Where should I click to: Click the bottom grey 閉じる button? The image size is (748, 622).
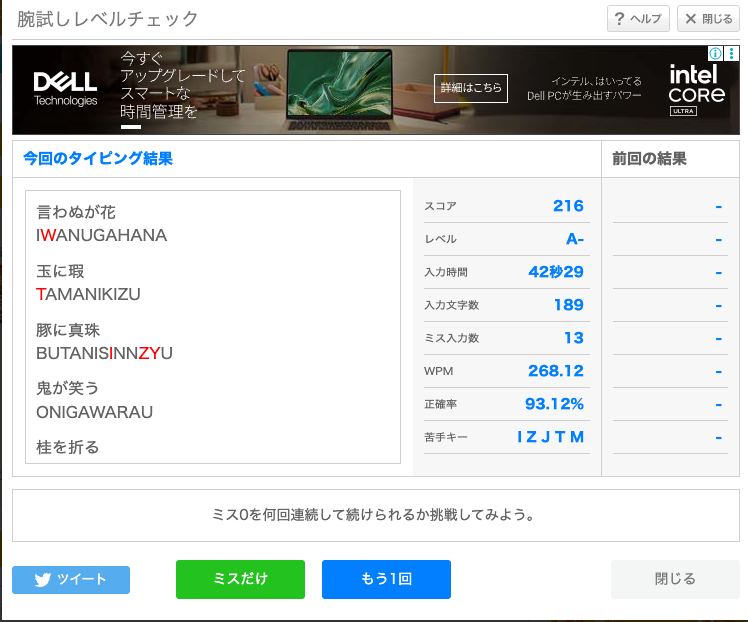[x=675, y=579]
